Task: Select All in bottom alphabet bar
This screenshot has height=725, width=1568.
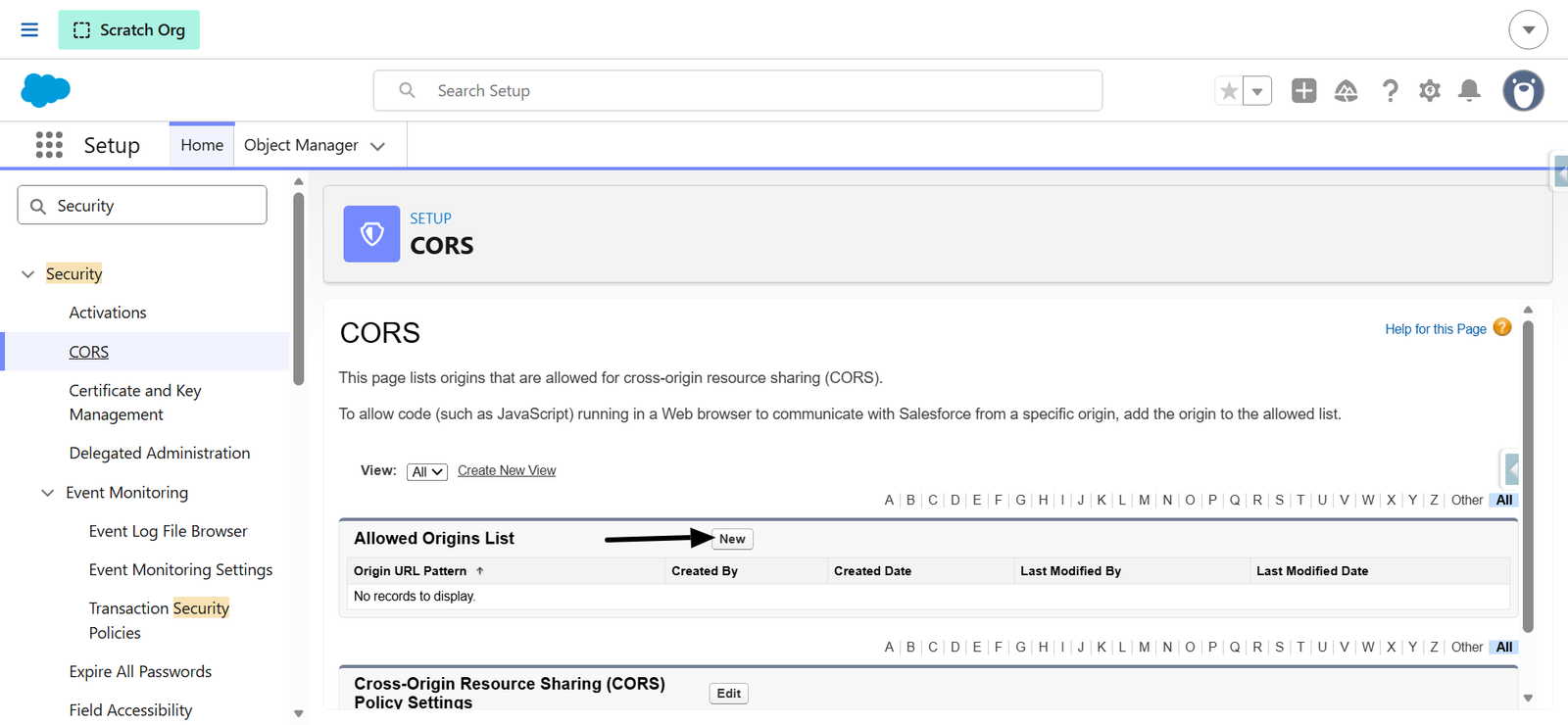Action: (x=1504, y=647)
